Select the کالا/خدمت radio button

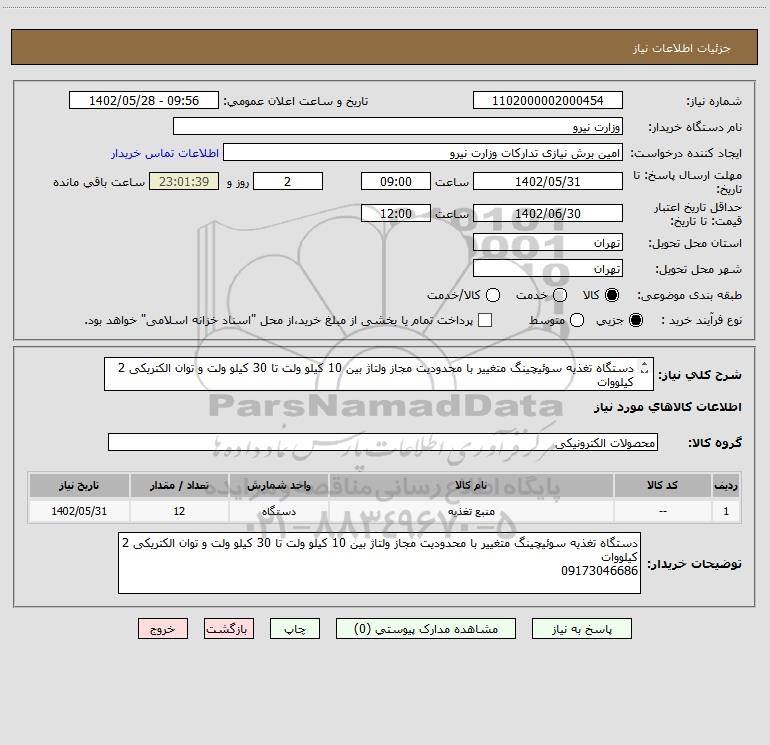click(493, 295)
